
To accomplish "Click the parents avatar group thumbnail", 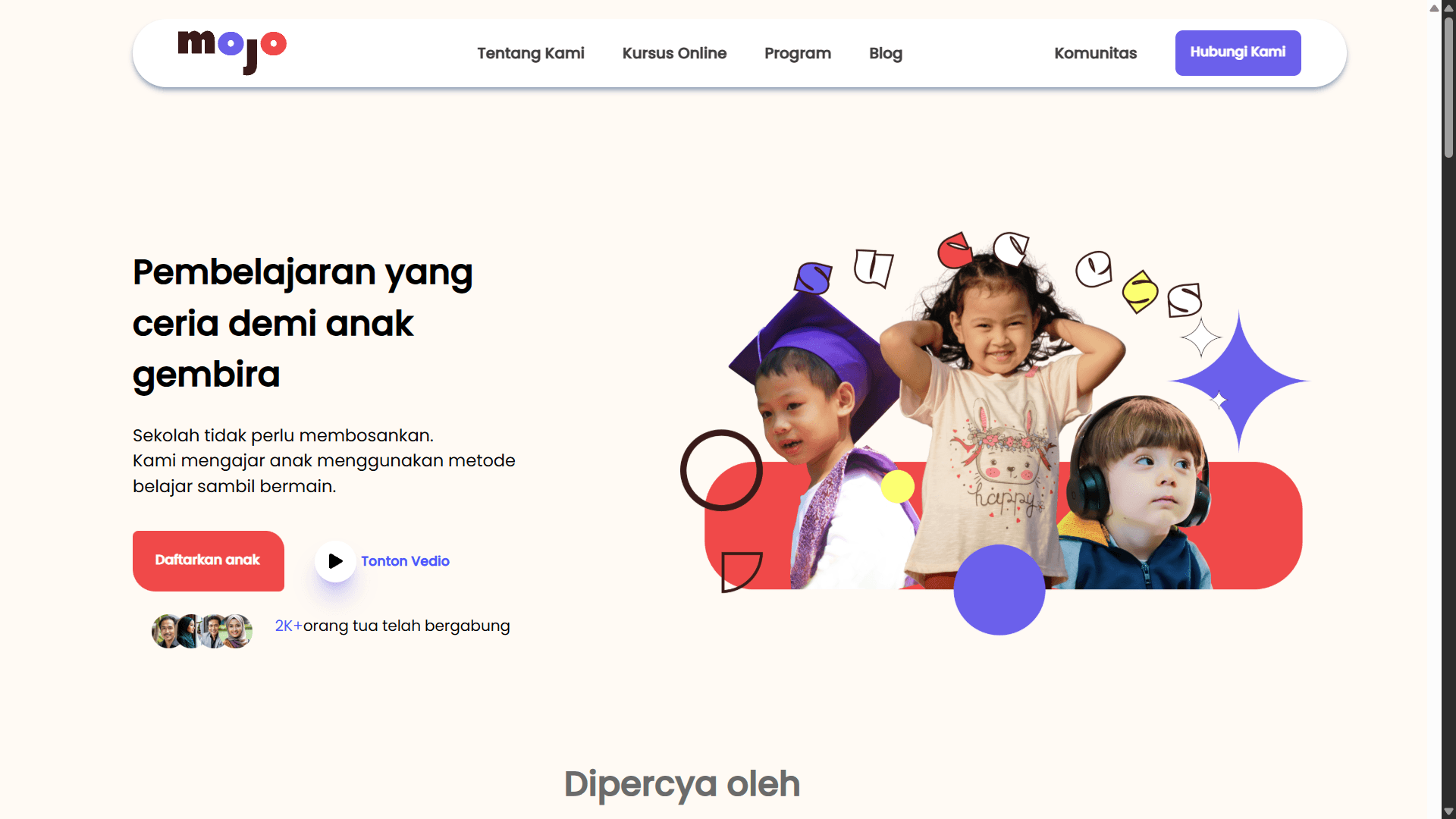I will [202, 631].
